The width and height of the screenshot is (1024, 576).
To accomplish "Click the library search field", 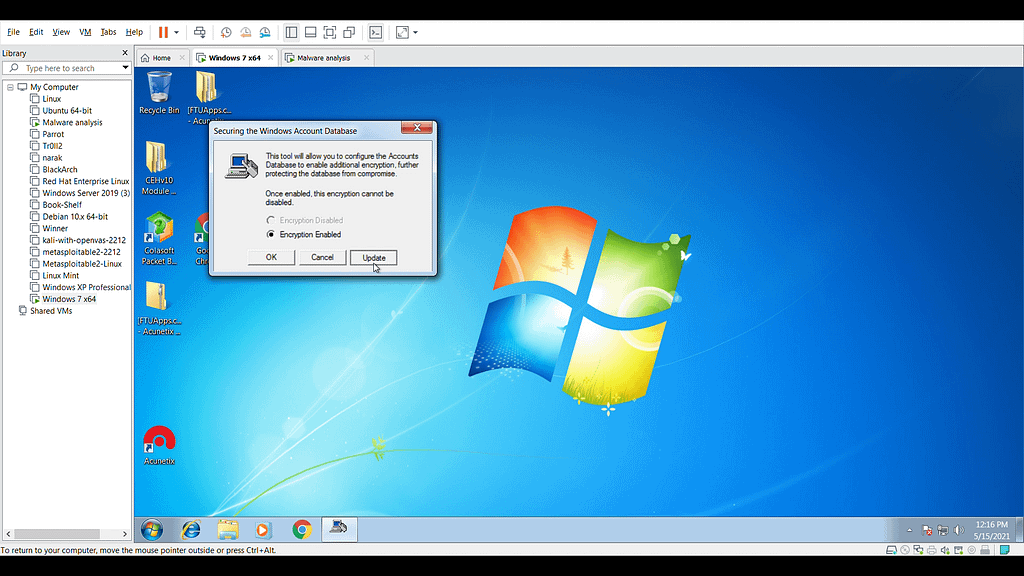I will [x=65, y=68].
